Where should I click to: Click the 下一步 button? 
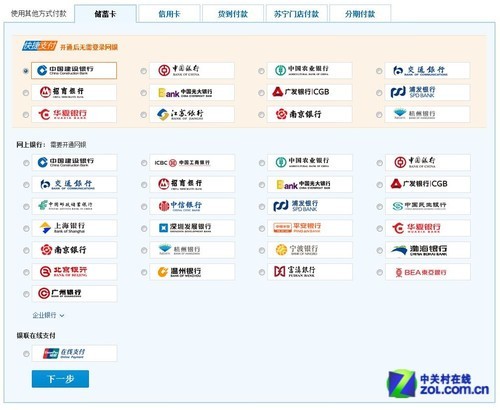point(60,379)
